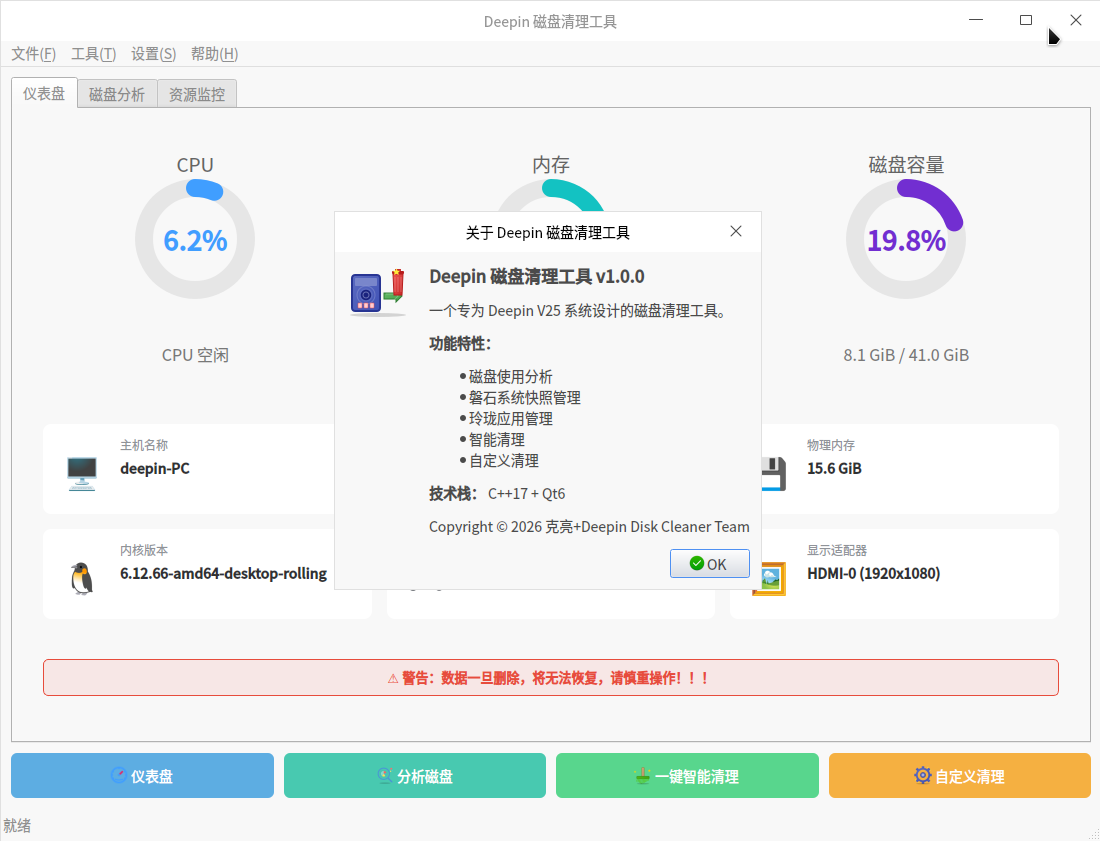Click the broom icon on 一键智能清理

click(x=642, y=775)
